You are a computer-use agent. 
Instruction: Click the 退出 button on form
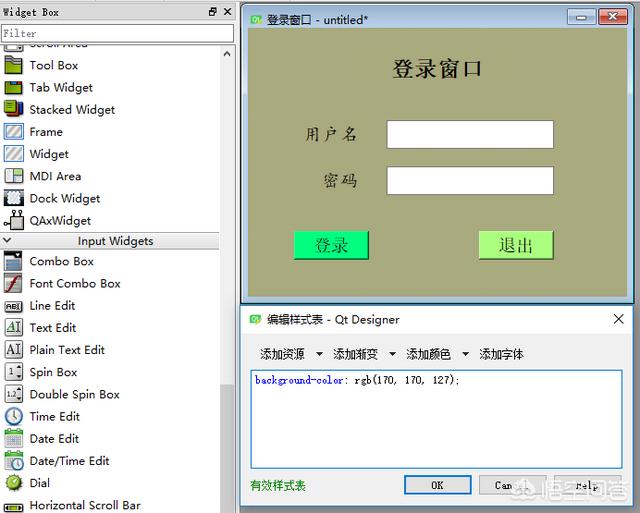(x=515, y=245)
